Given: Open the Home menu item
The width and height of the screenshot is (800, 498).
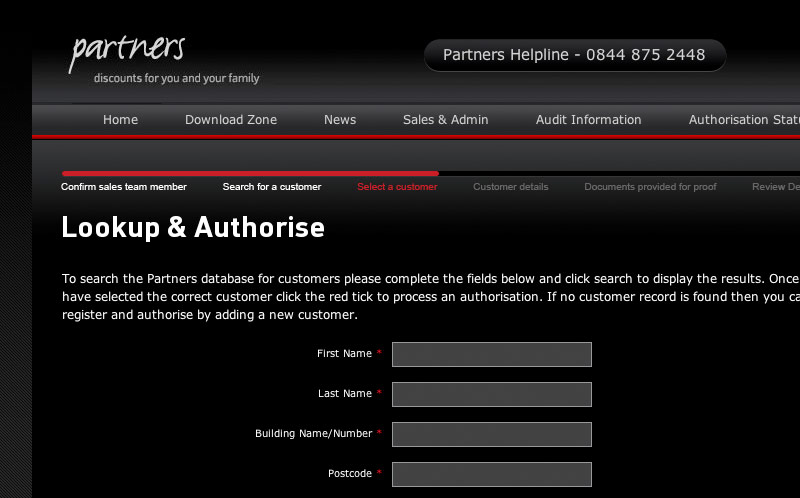Looking at the screenshot, I should pyautogui.click(x=120, y=120).
